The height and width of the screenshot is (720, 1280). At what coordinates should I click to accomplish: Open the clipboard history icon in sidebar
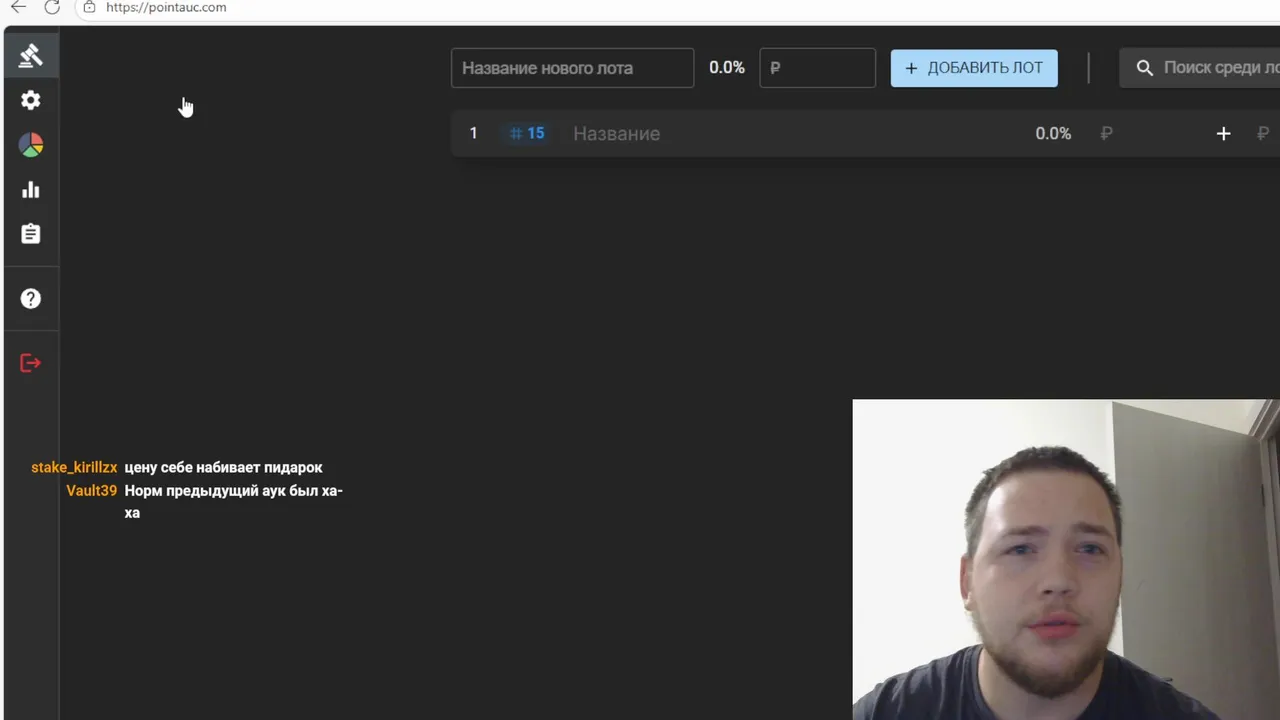tap(31, 234)
